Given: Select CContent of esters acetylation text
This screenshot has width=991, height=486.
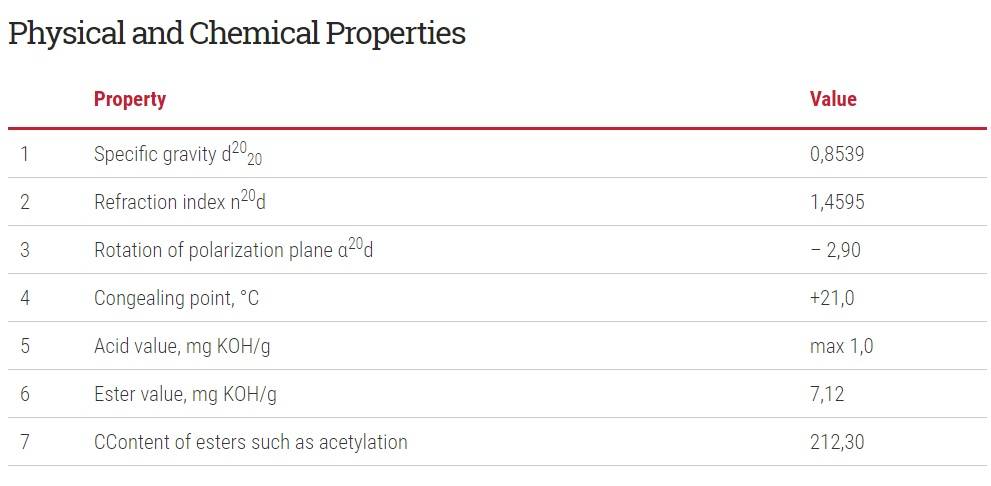Looking at the screenshot, I should (250, 442).
